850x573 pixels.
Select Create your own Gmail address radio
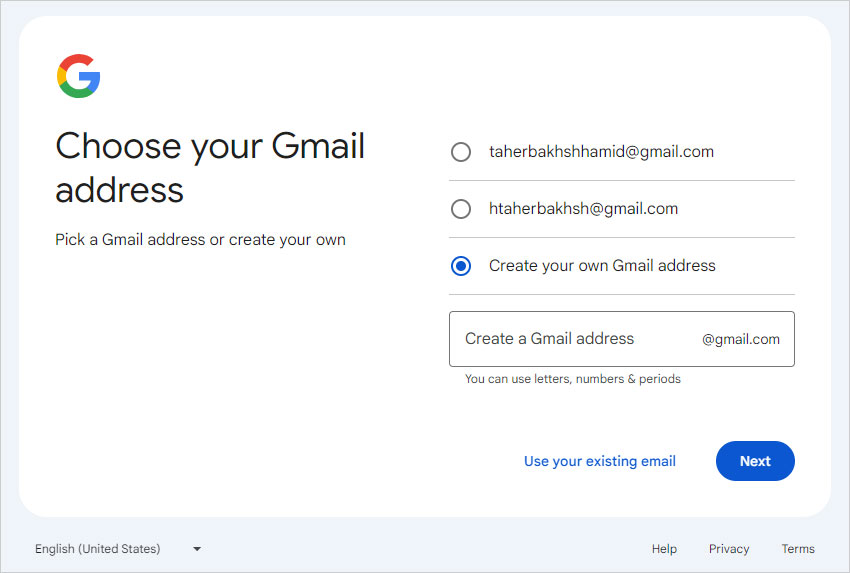tap(461, 266)
